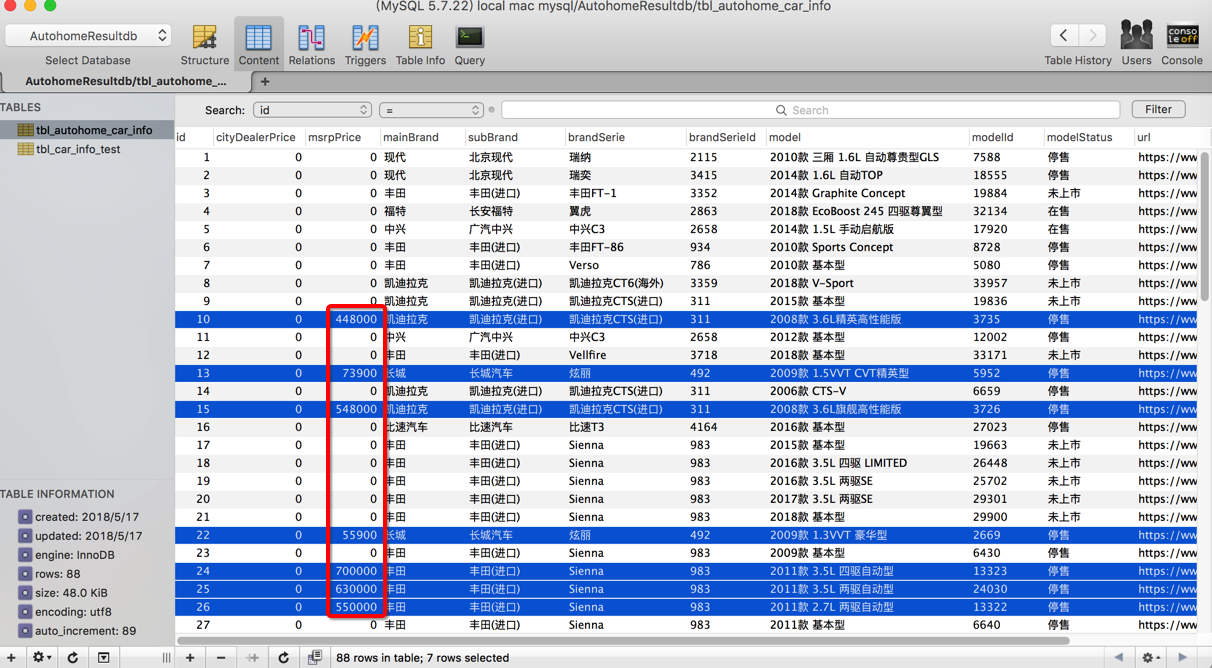Open the table actions gear menu

[x=42, y=657]
